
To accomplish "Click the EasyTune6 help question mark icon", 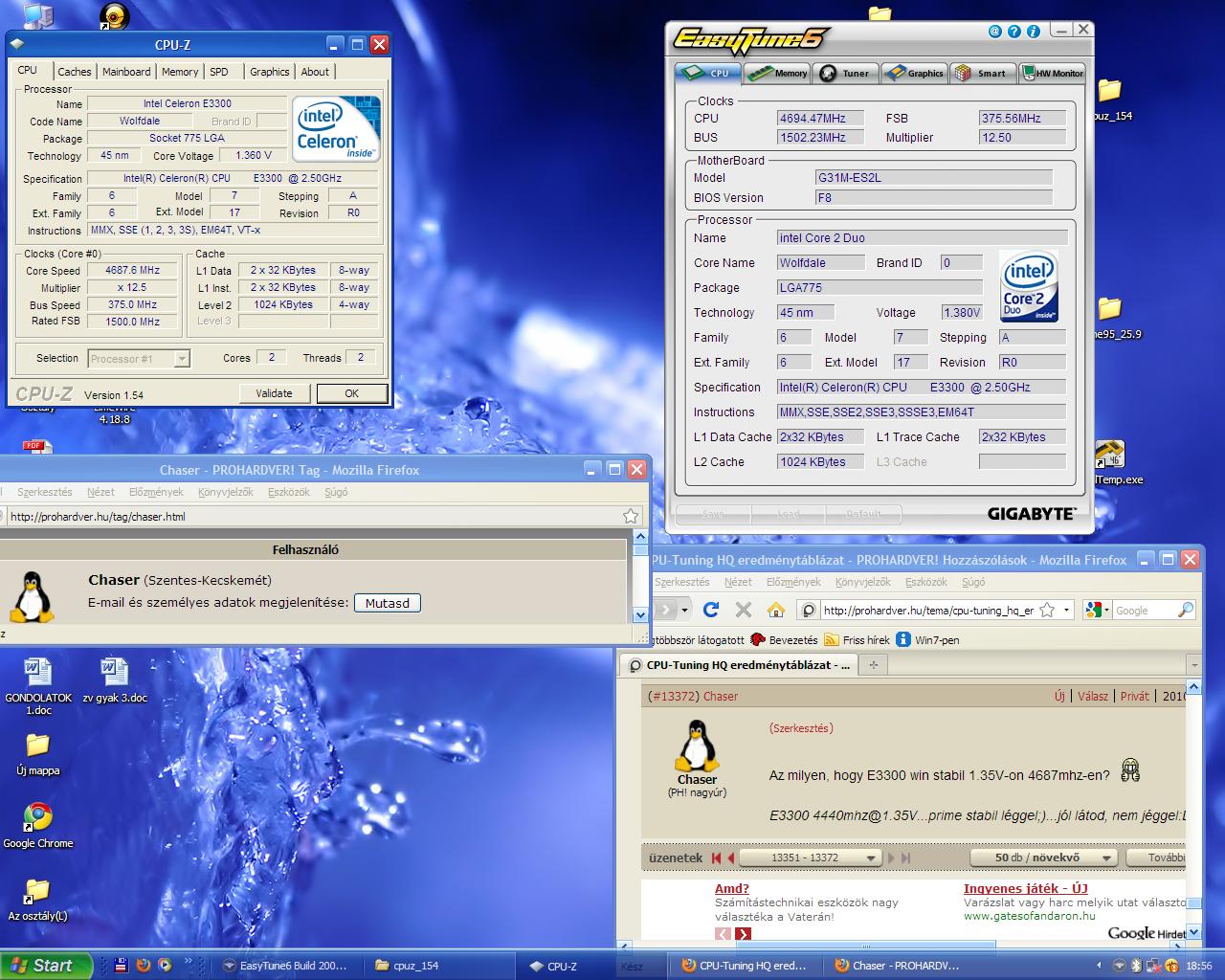I will click(x=1014, y=31).
